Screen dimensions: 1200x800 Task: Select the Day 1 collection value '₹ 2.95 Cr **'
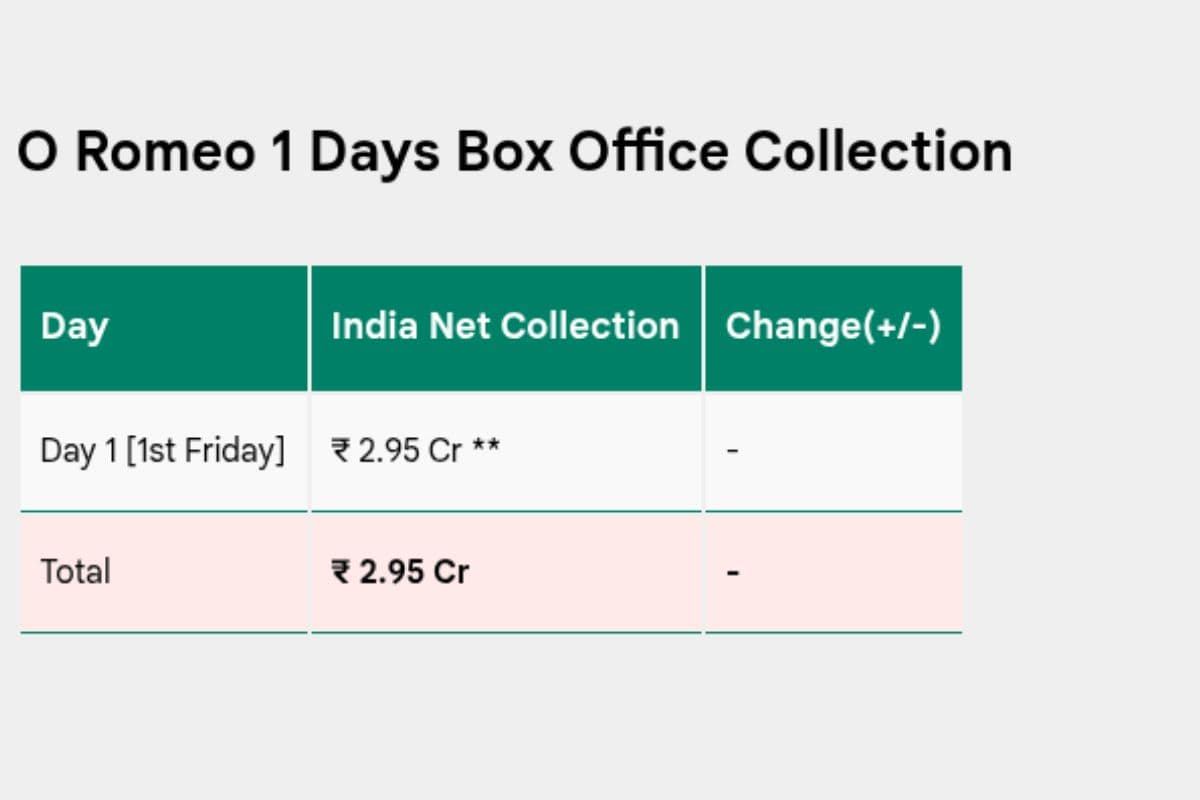click(415, 451)
